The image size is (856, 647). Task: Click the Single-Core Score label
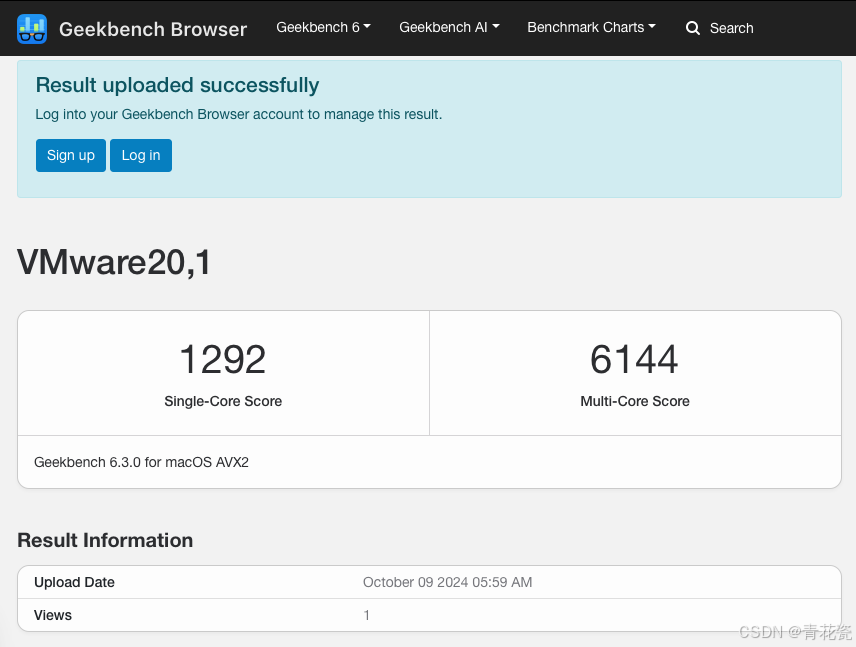pos(223,401)
